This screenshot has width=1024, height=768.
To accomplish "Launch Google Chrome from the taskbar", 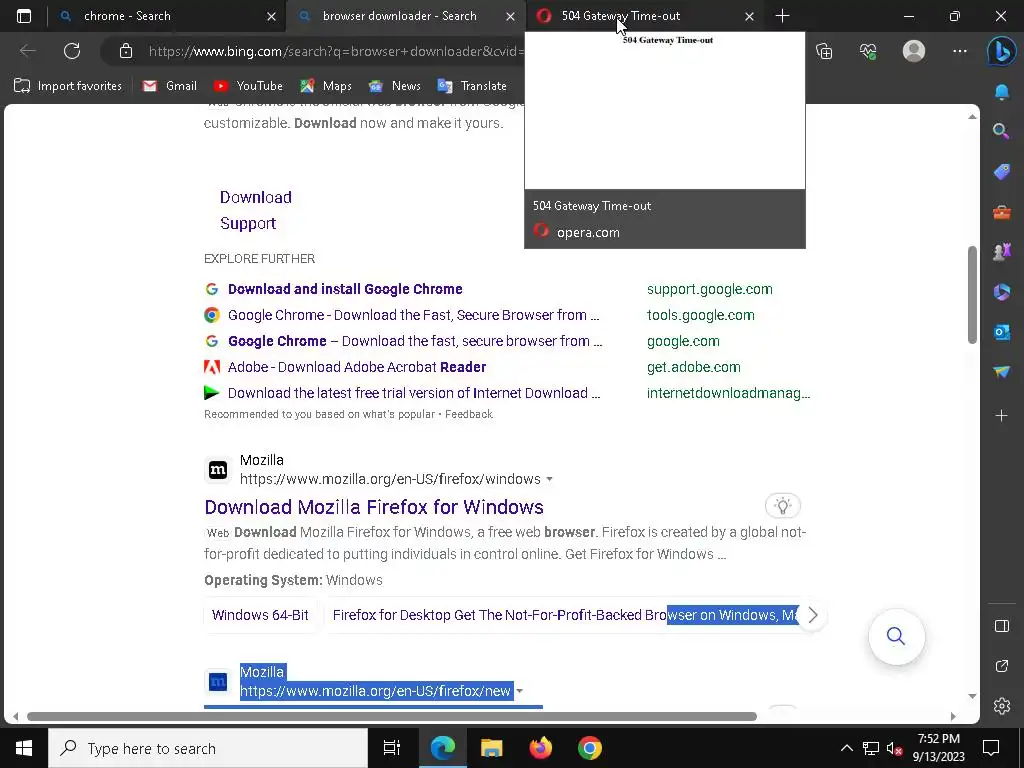I will pyautogui.click(x=590, y=748).
